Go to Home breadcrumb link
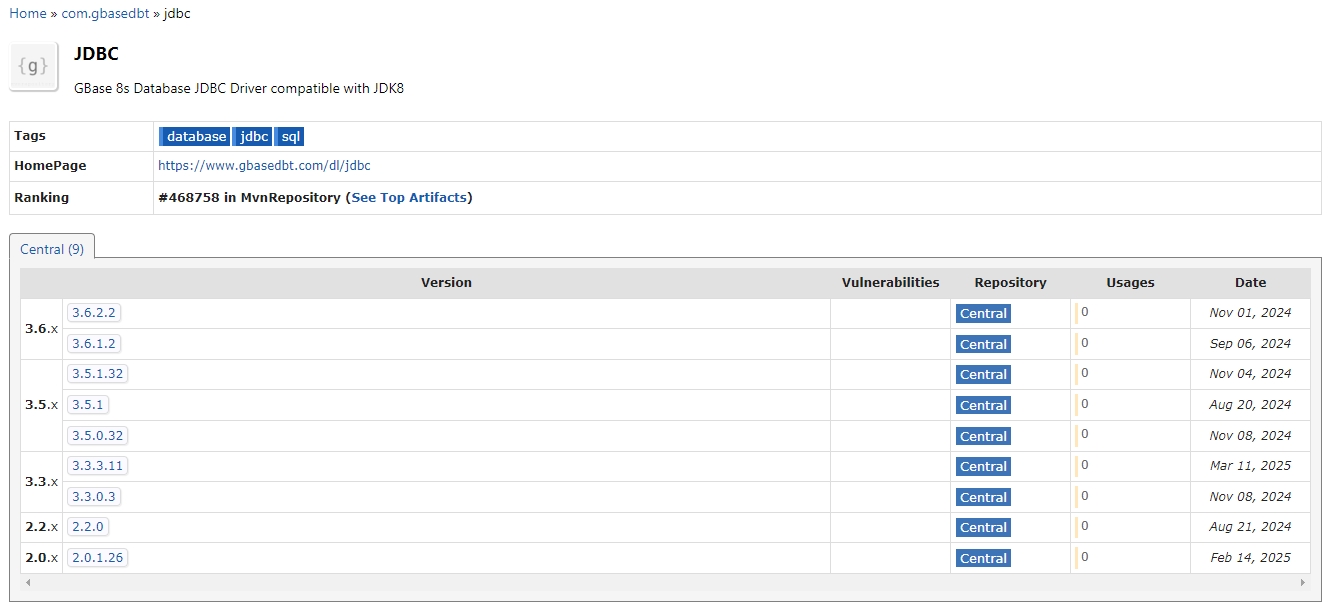 point(28,13)
